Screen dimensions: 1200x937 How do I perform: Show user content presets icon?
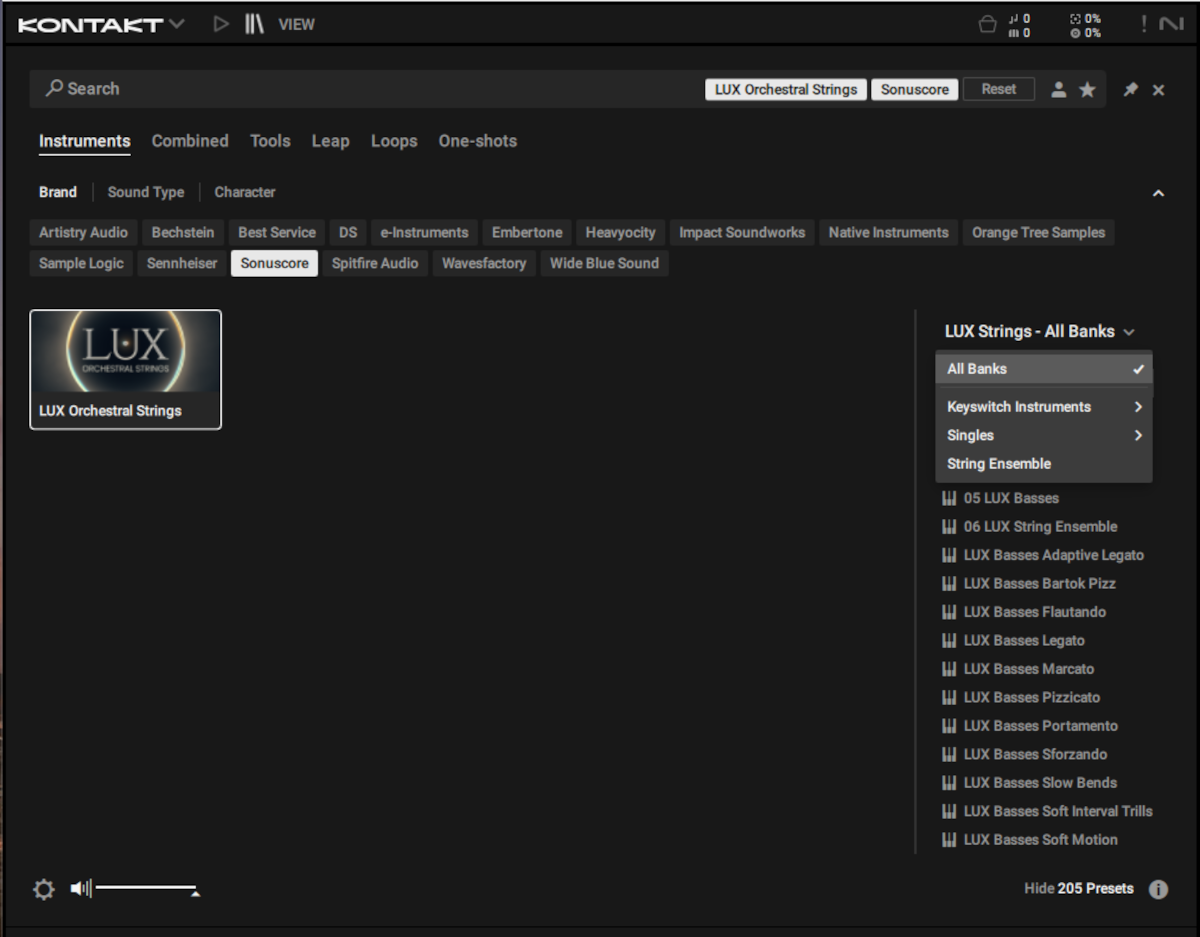coord(1058,90)
